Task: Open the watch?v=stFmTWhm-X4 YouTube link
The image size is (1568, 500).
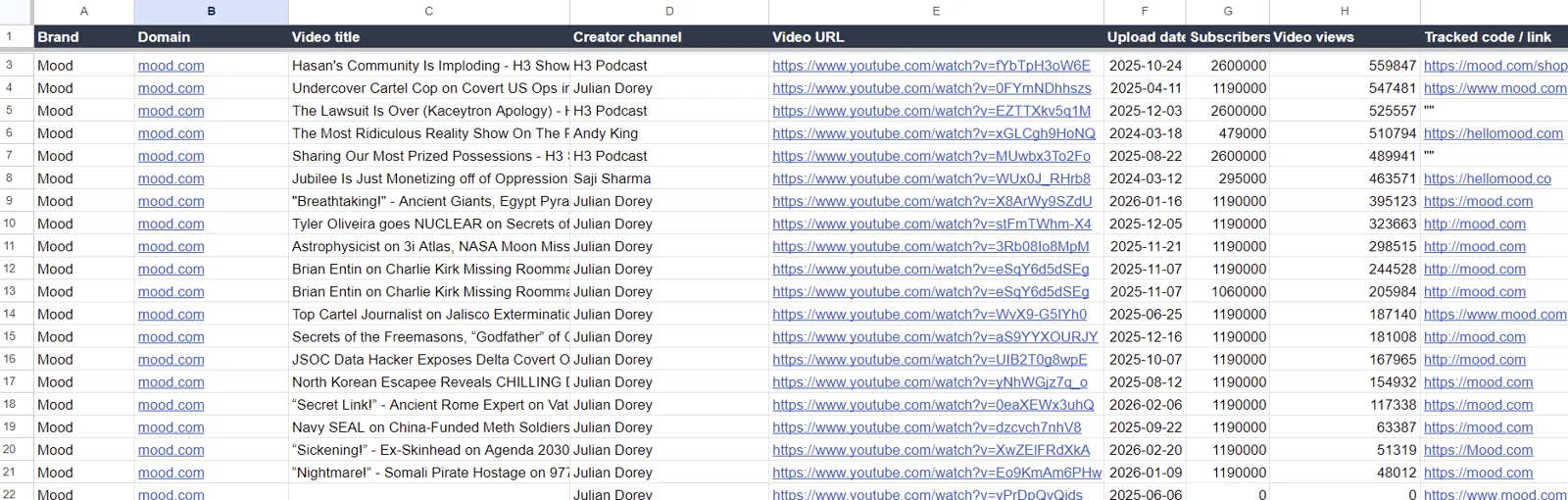Action: click(932, 224)
